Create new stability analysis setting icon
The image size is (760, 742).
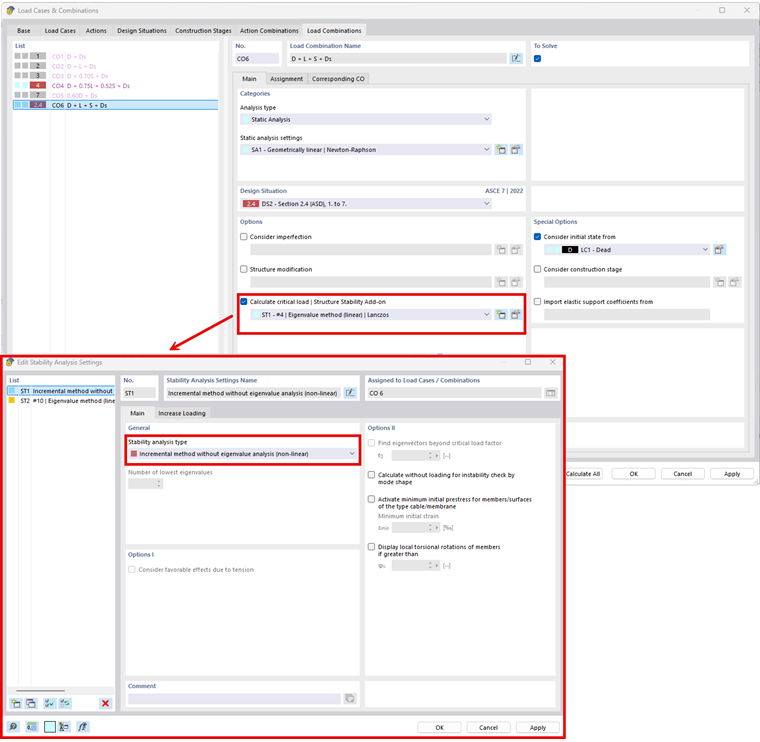point(501,315)
